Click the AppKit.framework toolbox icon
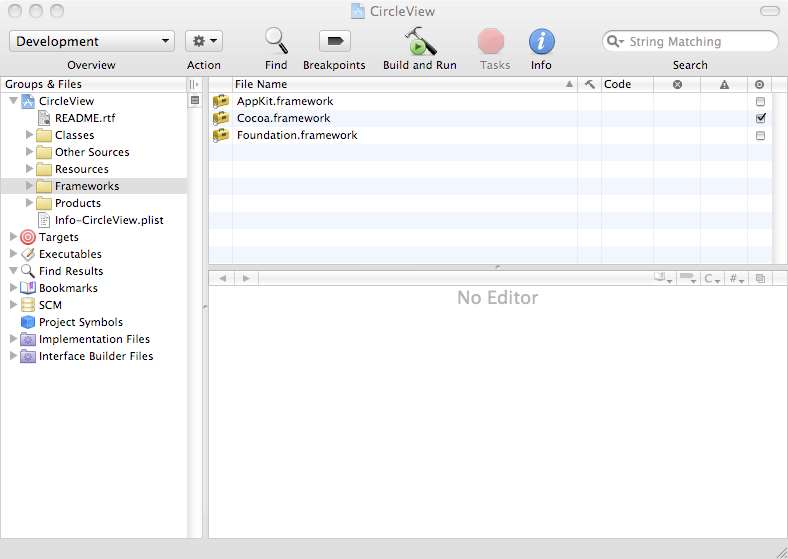 221,101
